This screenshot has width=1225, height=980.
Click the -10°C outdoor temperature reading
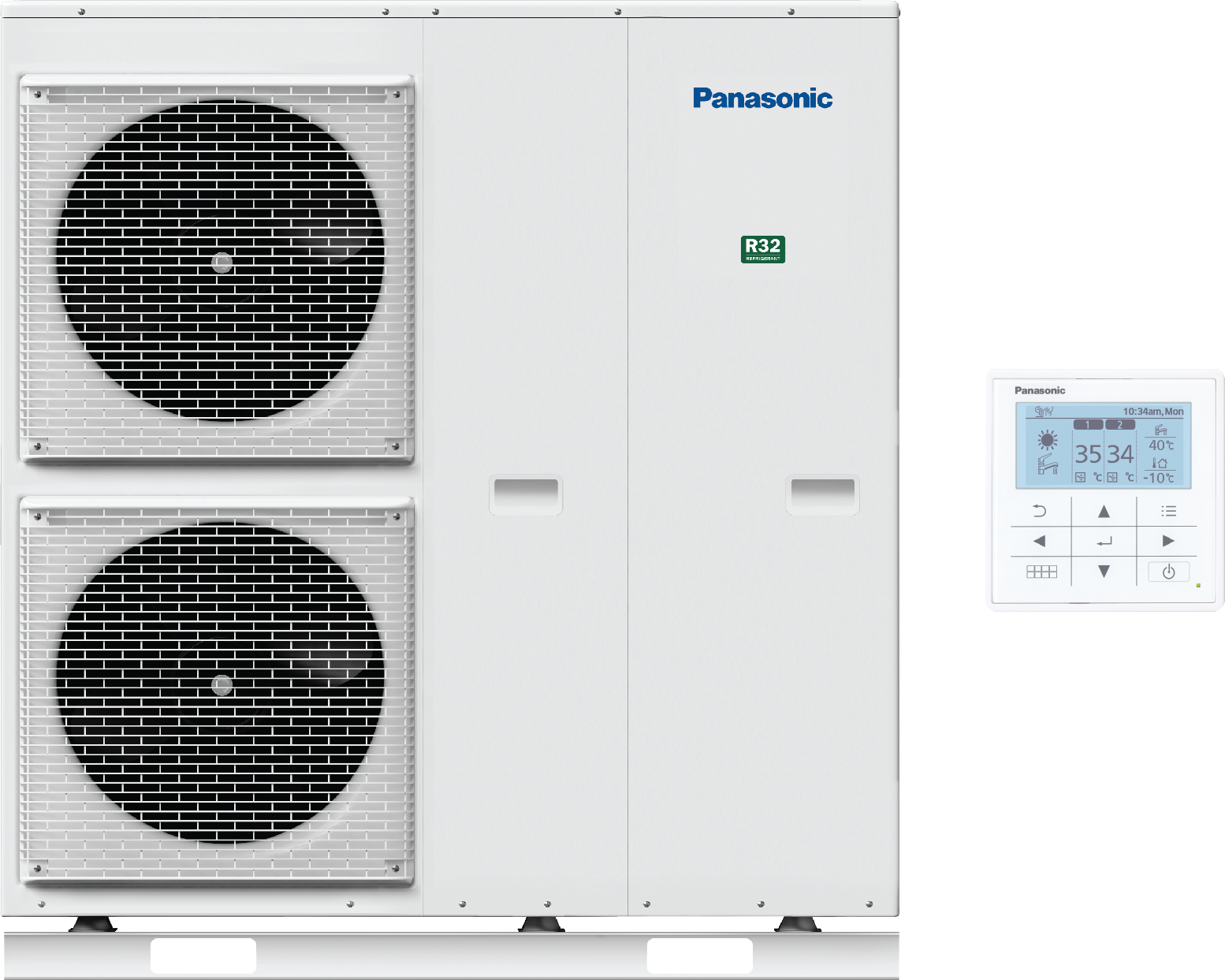(x=1159, y=478)
